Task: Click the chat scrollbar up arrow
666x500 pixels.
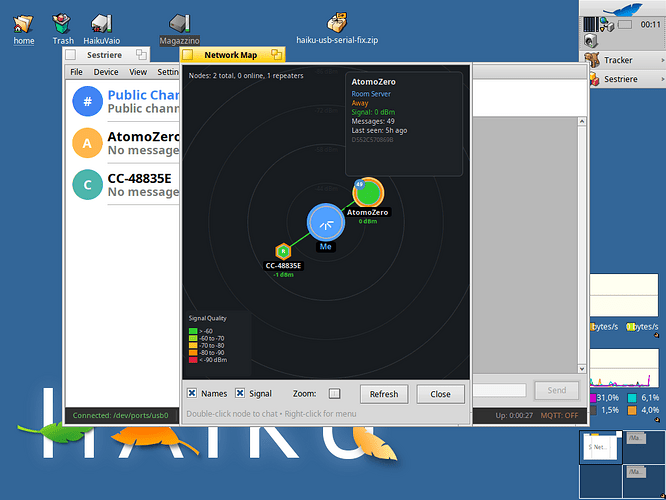Action: (582, 121)
